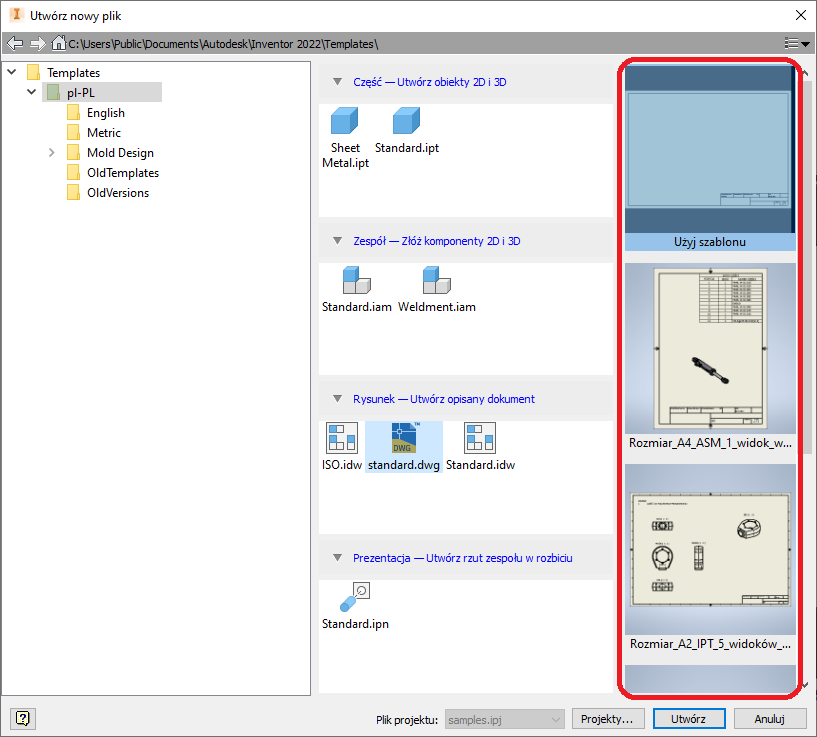Go back with the left arrow
The image size is (817, 737).
(14, 44)
